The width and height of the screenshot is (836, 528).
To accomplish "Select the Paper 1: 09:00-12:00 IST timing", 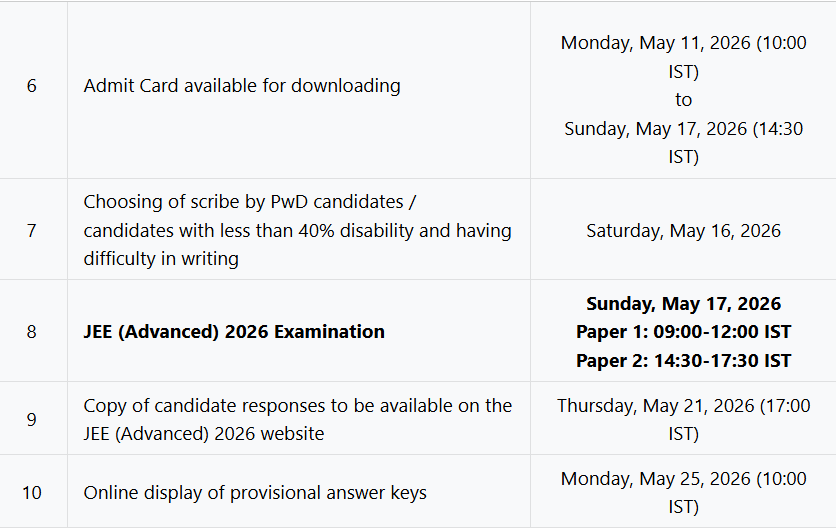I will point(683,332).
